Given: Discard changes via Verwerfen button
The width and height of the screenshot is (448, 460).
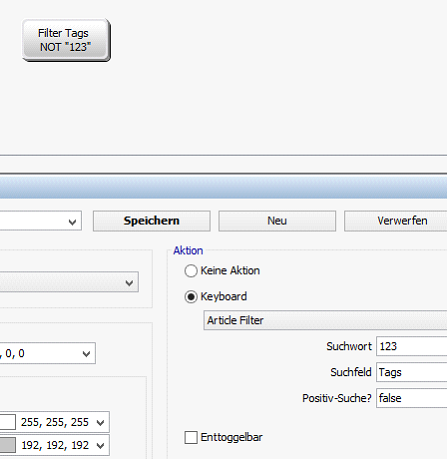Looking at the screenshot, I should [396, 221].
